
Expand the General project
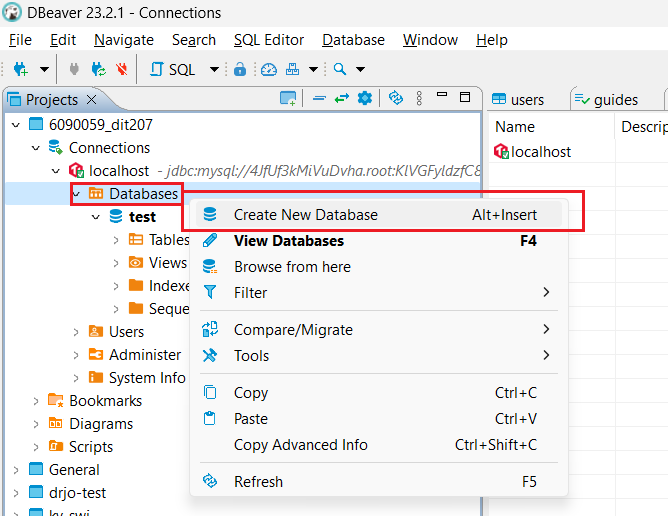16,470
